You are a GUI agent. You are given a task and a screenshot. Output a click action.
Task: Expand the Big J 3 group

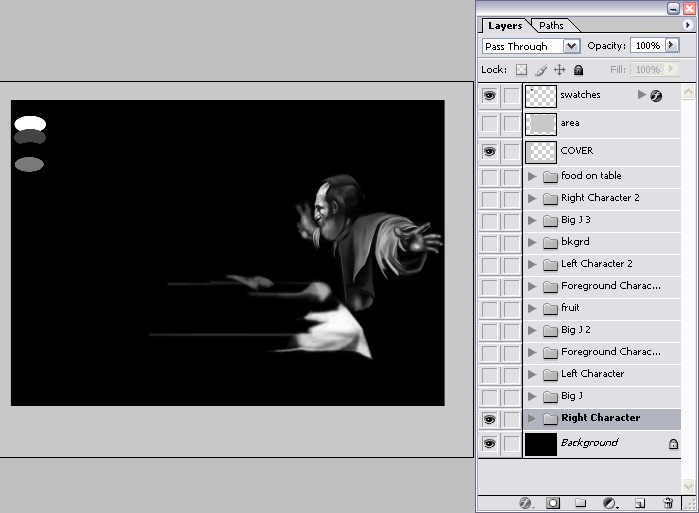pos(532,220)
